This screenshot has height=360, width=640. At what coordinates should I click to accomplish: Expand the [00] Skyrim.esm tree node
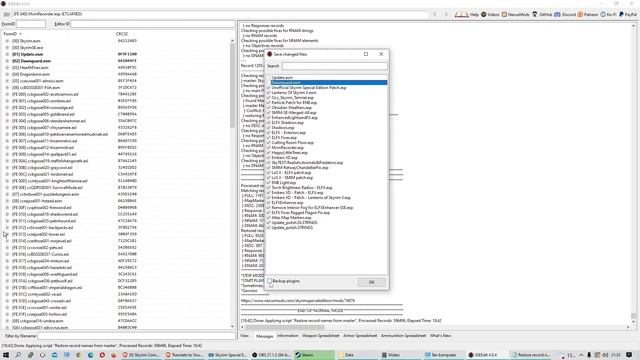(7, 41)
